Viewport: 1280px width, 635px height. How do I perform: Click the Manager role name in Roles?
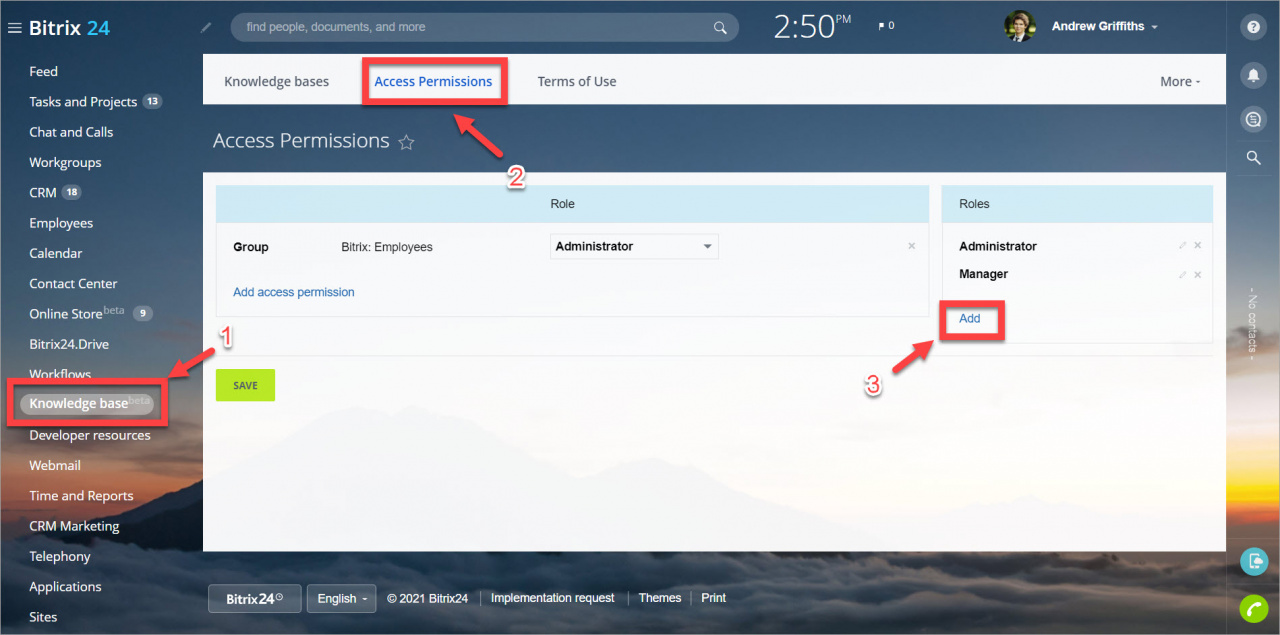pos(984,274)
